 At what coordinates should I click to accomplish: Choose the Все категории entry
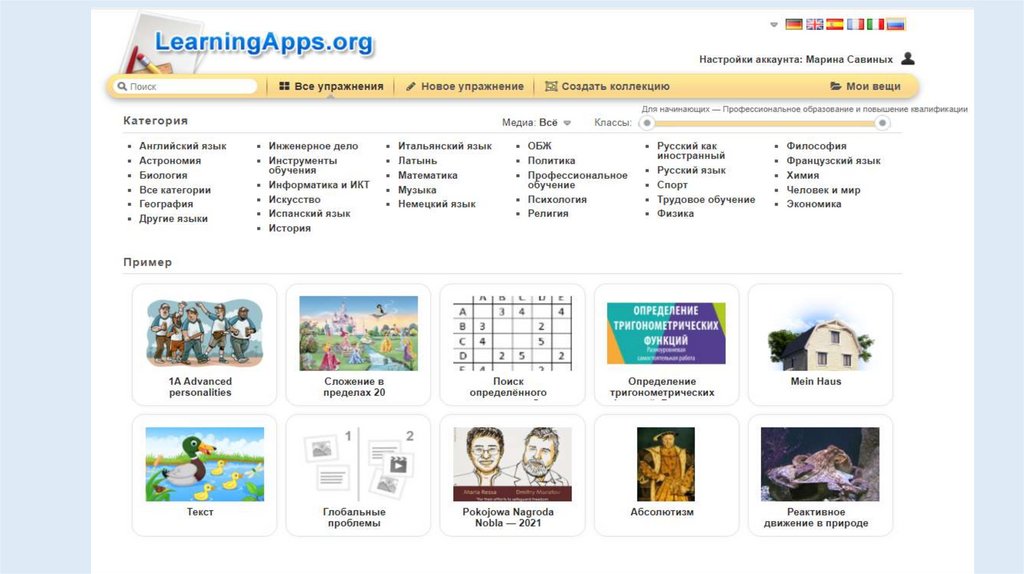click(x=175, y=190)
